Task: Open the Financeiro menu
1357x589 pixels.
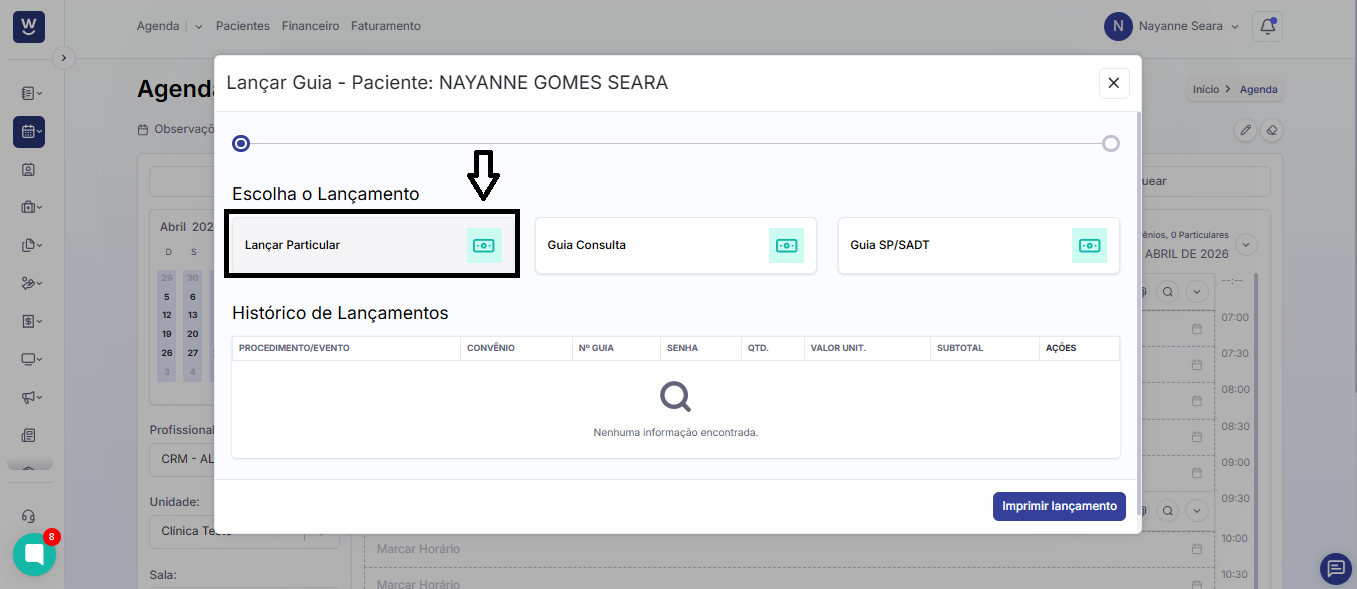Action: point(310,26)
